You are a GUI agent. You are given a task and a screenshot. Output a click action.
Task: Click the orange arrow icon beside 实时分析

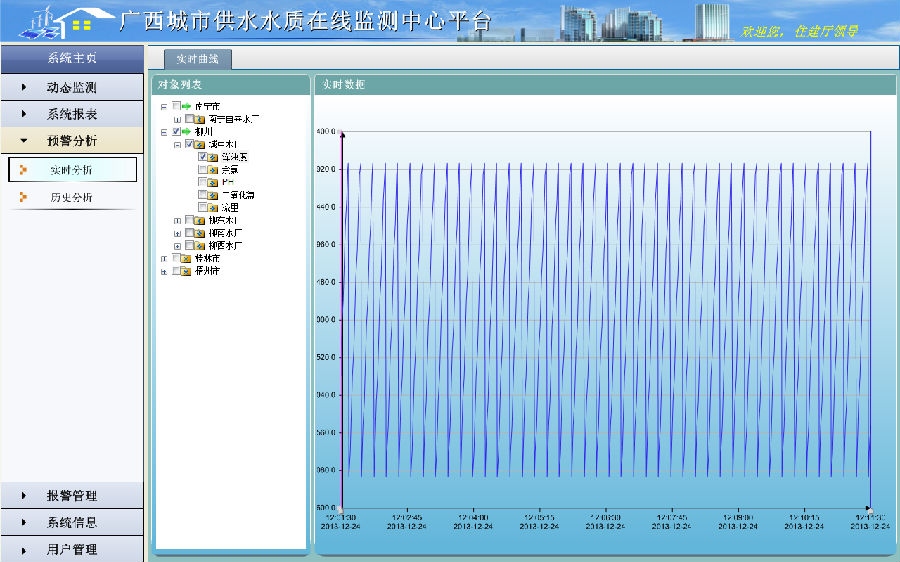point(23,170)
